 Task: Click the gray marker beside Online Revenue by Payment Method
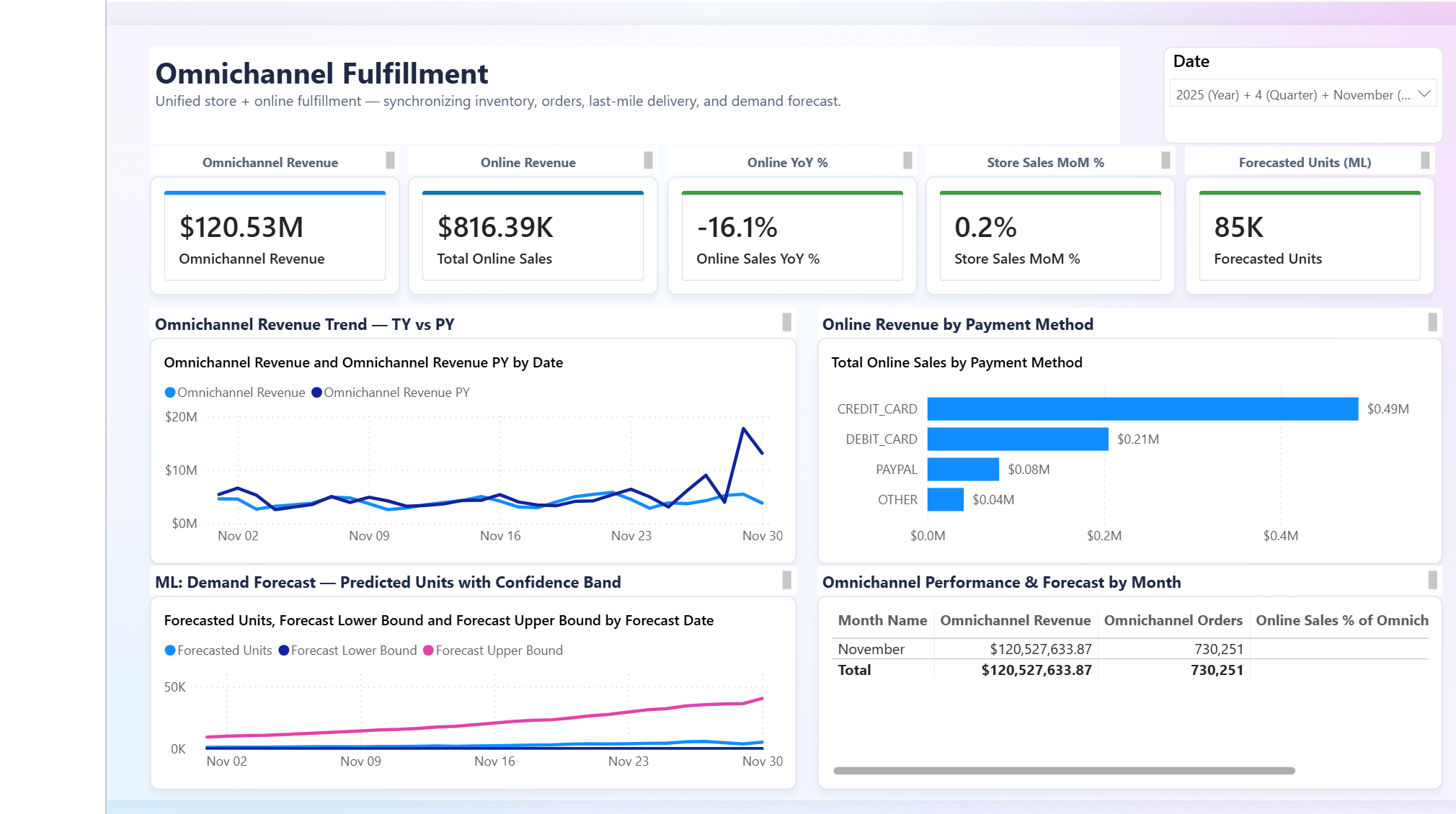(1432, 322)
